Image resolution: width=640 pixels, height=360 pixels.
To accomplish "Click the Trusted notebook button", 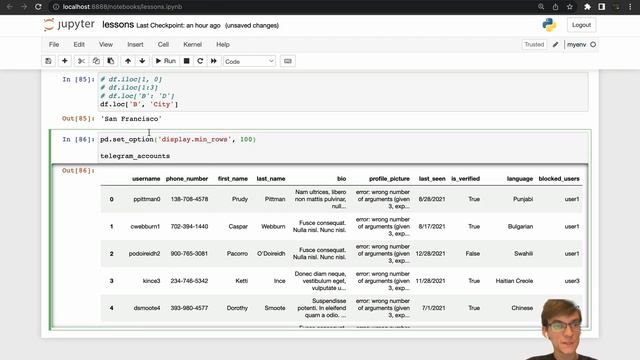I will (x=534, y=44).
